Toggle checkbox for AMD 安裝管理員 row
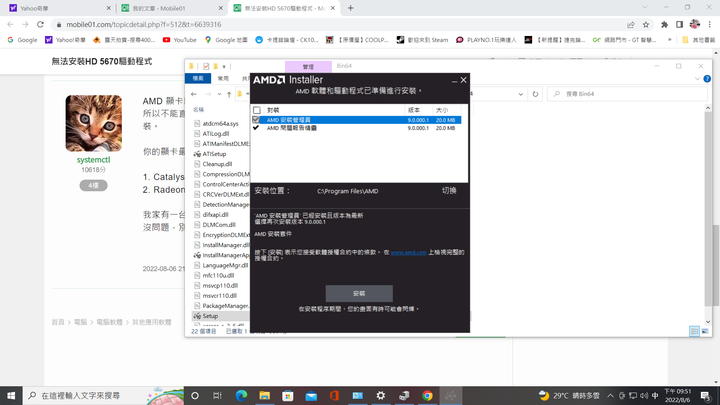Viewport: 720px width, 405px height. (x=256, y=119)
